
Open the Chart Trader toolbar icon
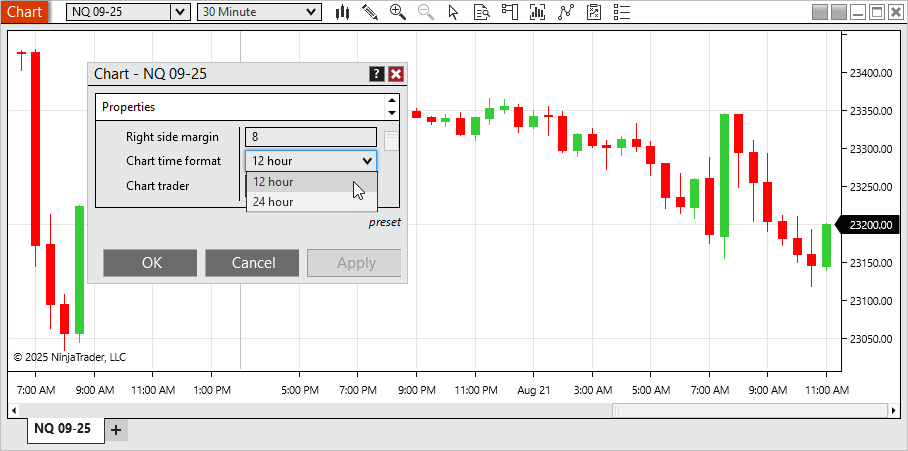[x=510, y=12]
